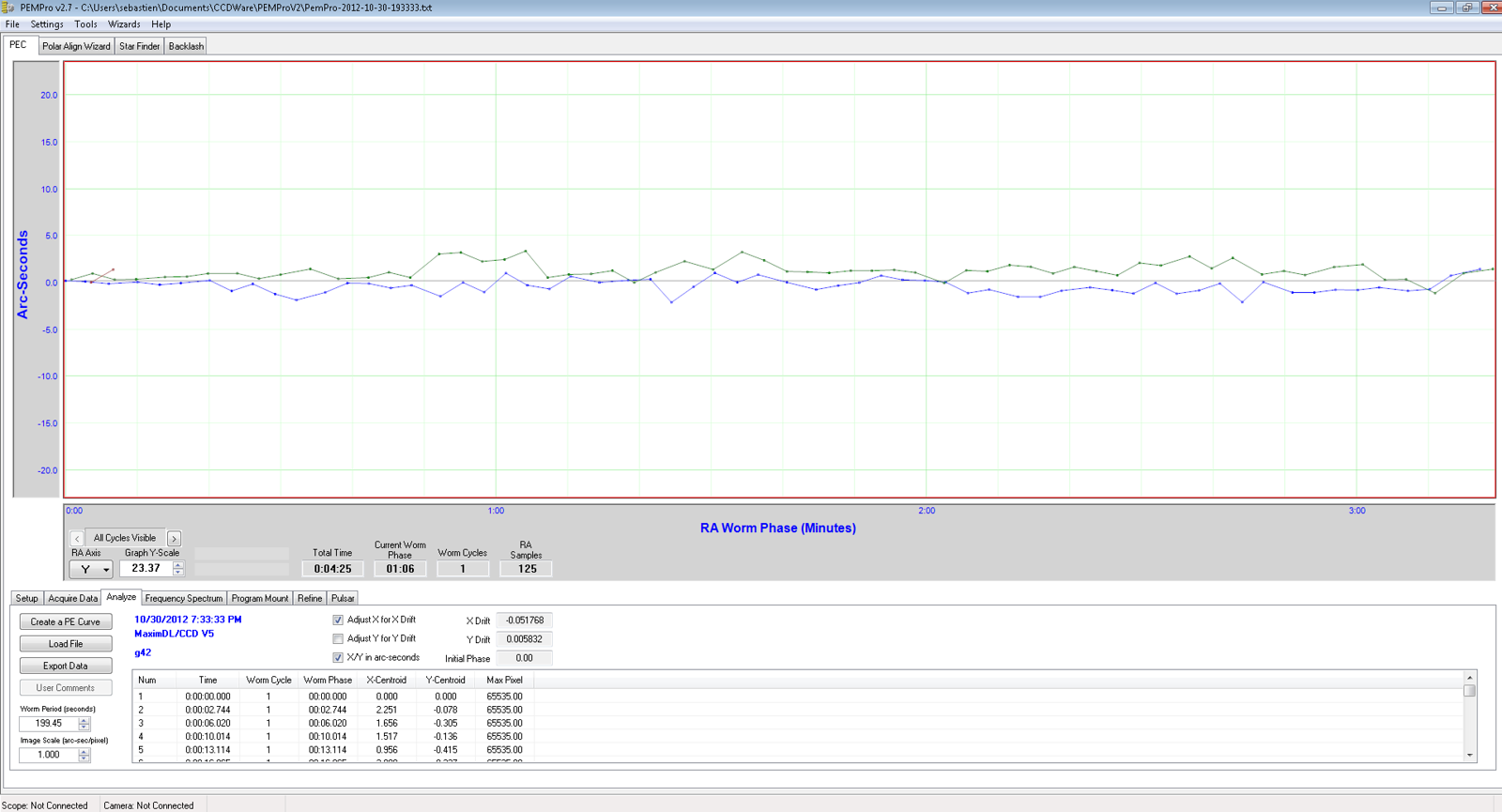Image resolution: width=1502 pixels, height=812 pixels.
Task: Switch to the Acquire Data sub-tab
Action: [x=72, y=598]
